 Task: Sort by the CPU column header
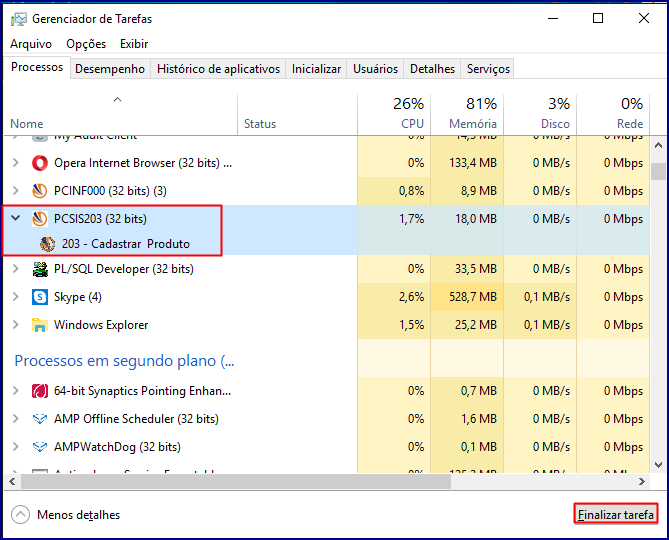[x=394, y=114]
